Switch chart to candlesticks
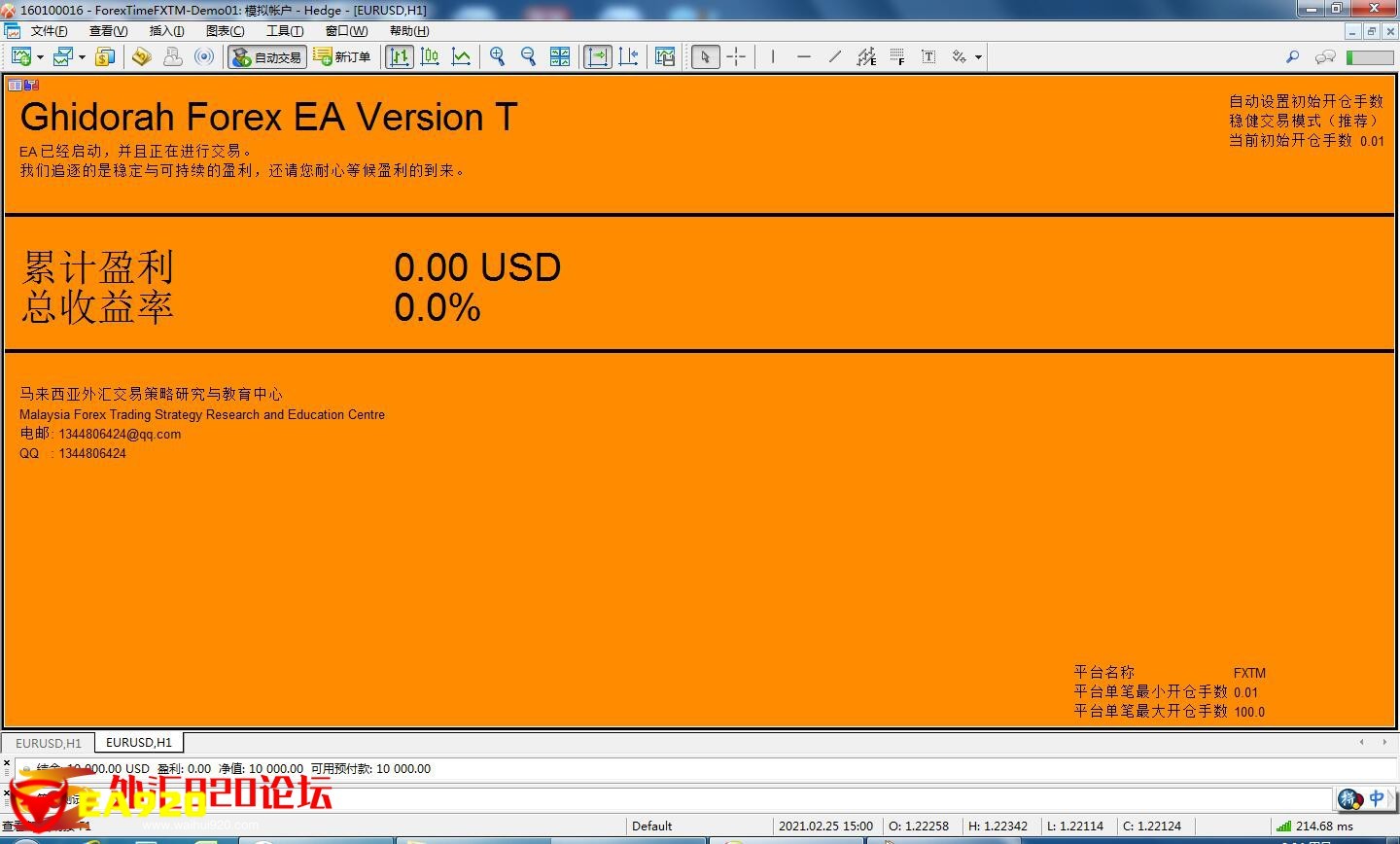1400x844 pixels. pos(430,57)
